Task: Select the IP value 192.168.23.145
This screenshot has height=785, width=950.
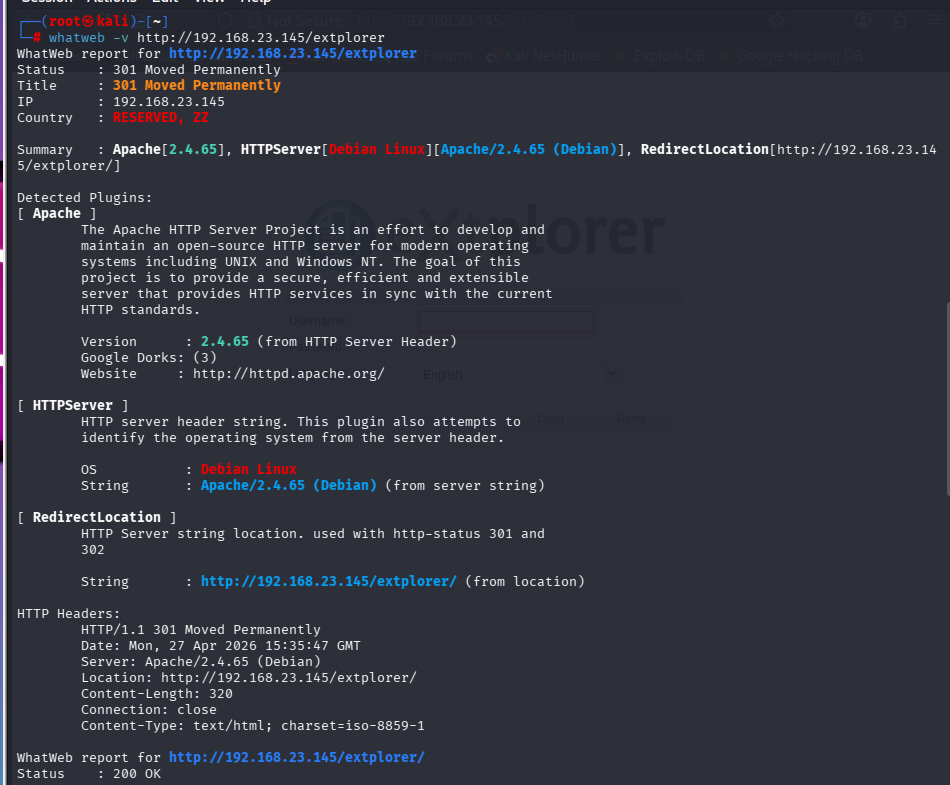Action: [x=168, y=102]
